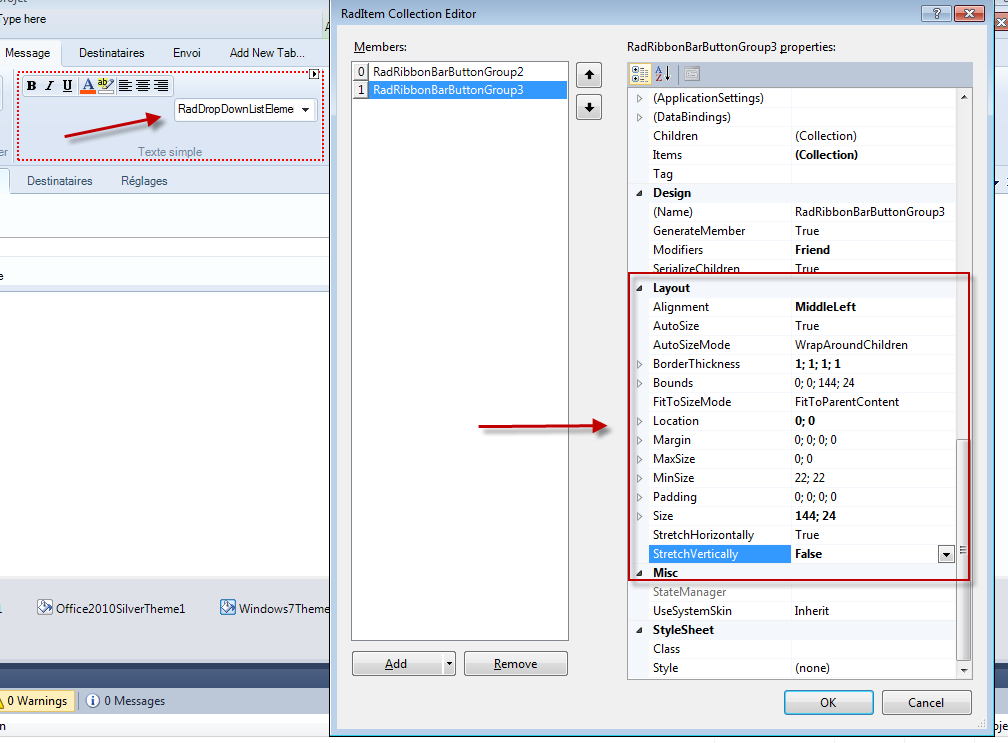Open the RadDropDownListElement dropdown
Viewport: 1008px width, 743px height.
(x=306, y=109)
